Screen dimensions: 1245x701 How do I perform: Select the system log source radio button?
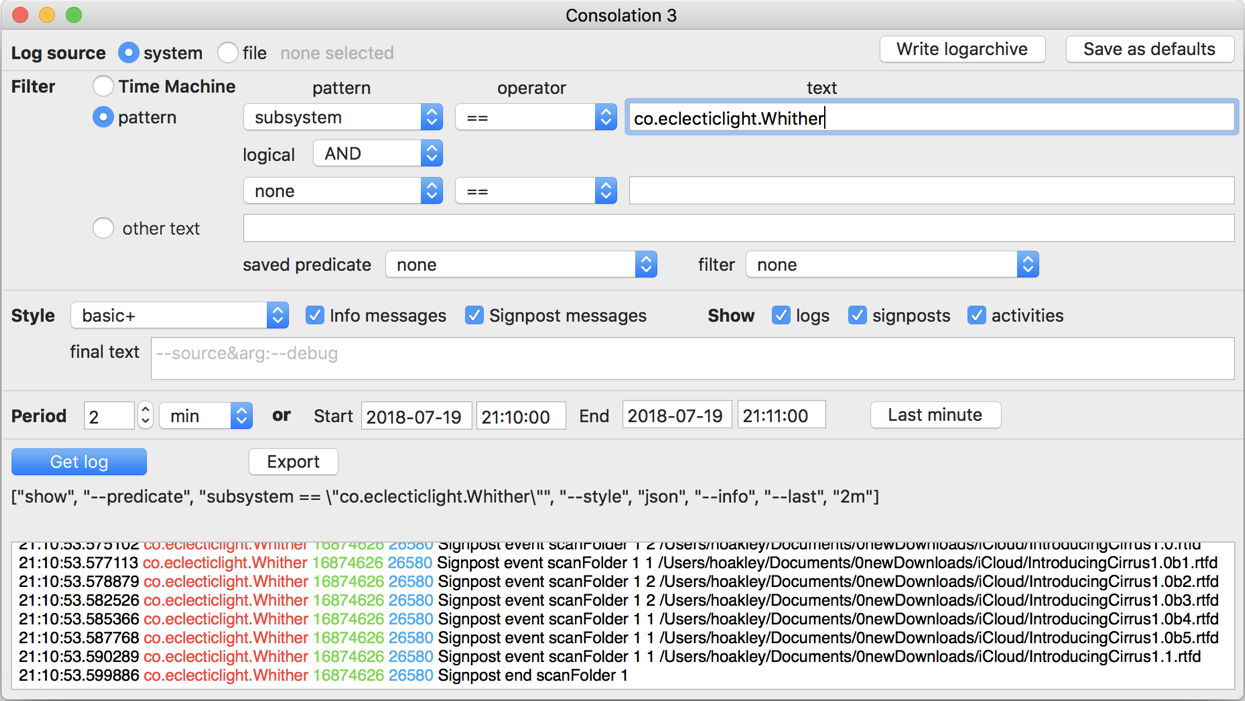coord(129,52)
